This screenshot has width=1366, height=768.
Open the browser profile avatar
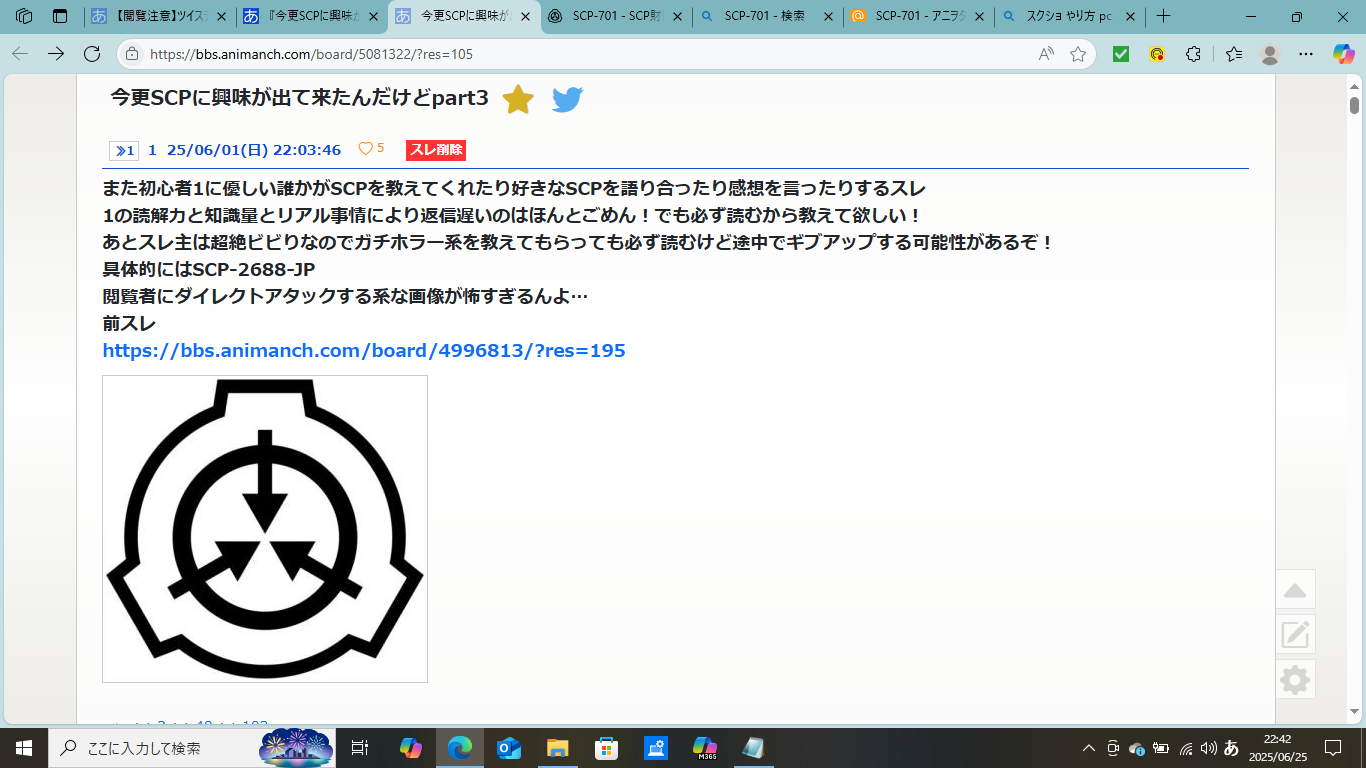tap(1270, 54)
